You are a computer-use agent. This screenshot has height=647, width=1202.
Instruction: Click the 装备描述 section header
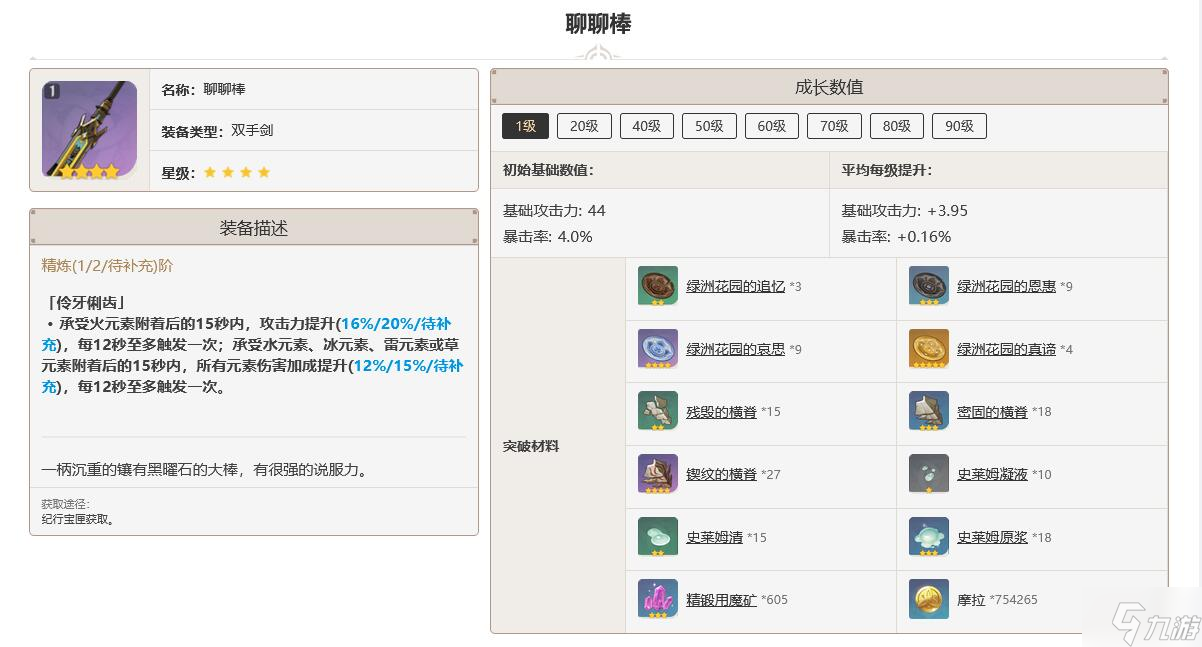254,228
